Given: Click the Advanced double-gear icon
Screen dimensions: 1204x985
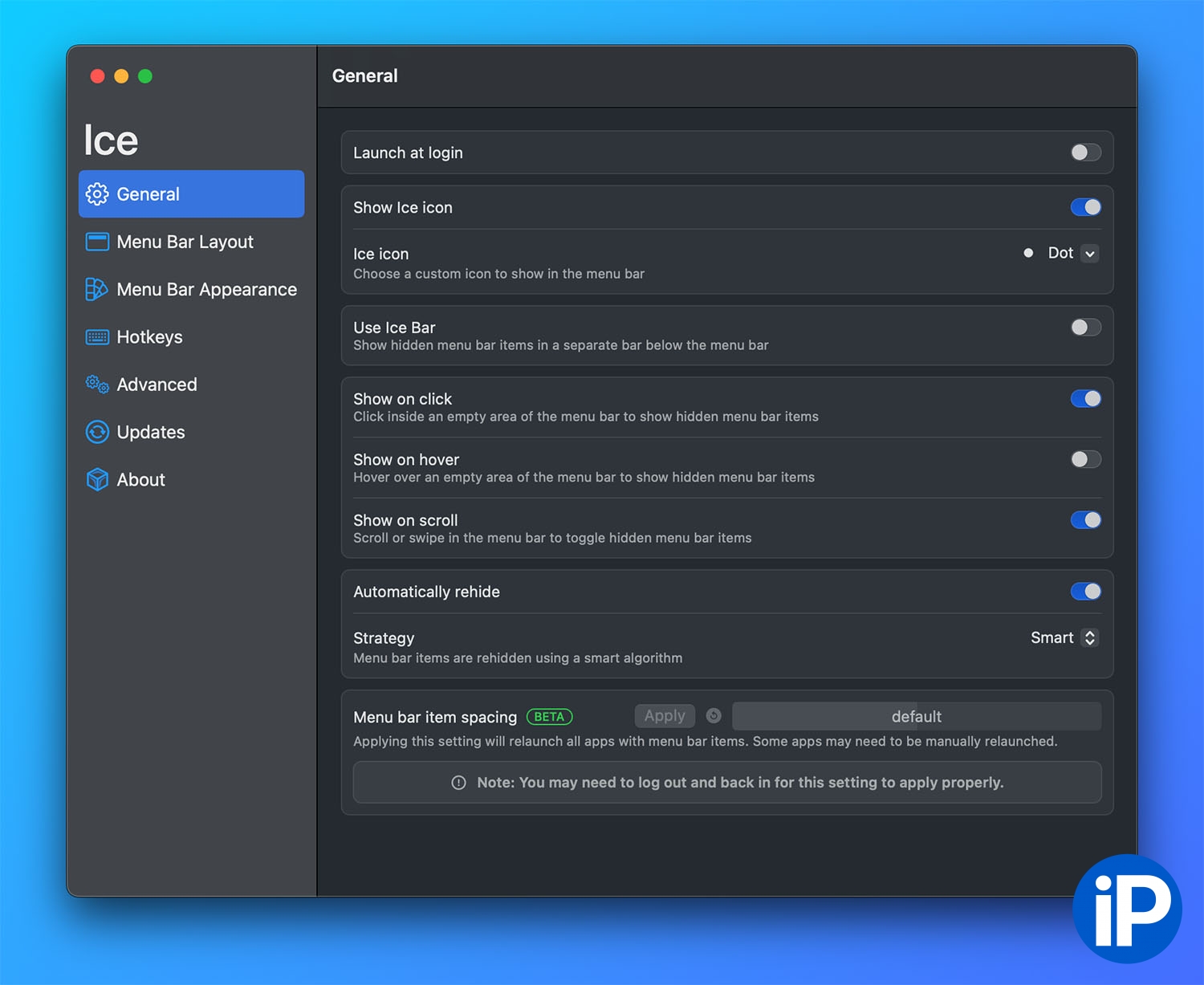Looking at the screenshot, I should (x=97, y=385).
